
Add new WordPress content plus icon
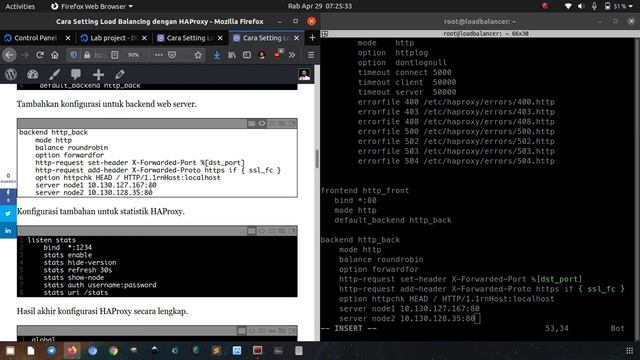98,74
